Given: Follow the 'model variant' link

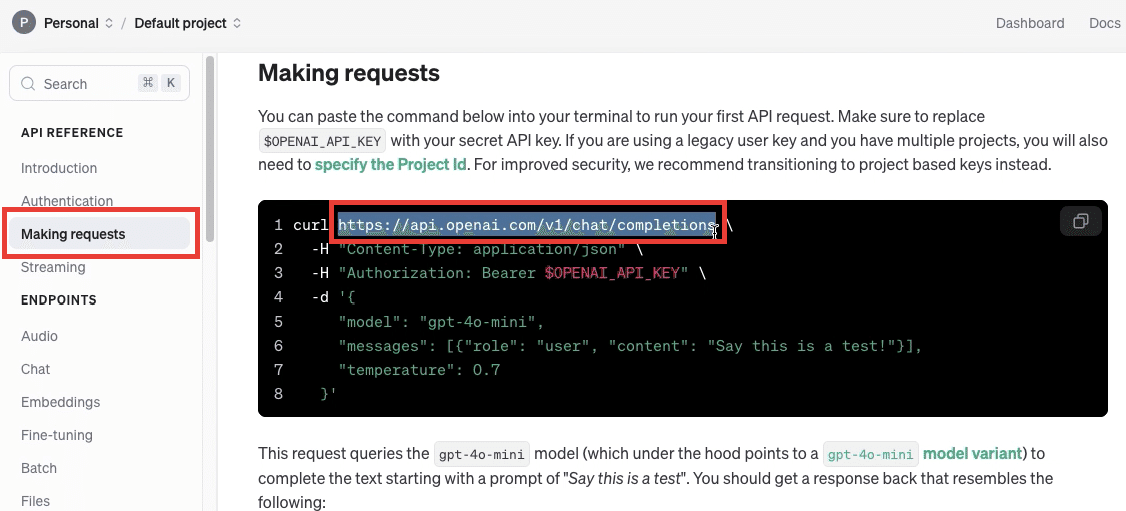Looking at the screenshot, I should coord(972,454).
